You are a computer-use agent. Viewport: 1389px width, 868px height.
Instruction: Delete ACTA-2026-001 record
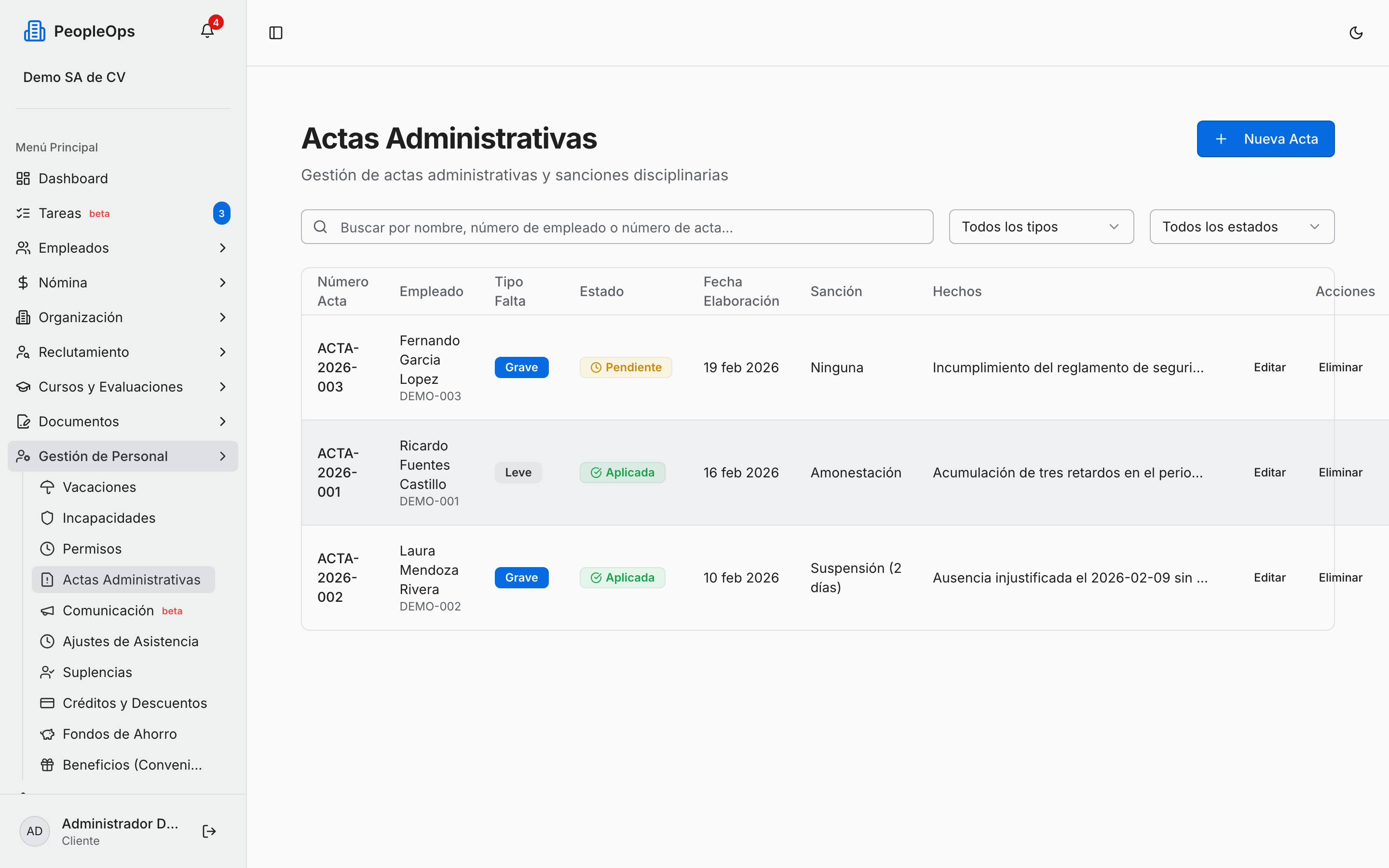(1340, 473)
